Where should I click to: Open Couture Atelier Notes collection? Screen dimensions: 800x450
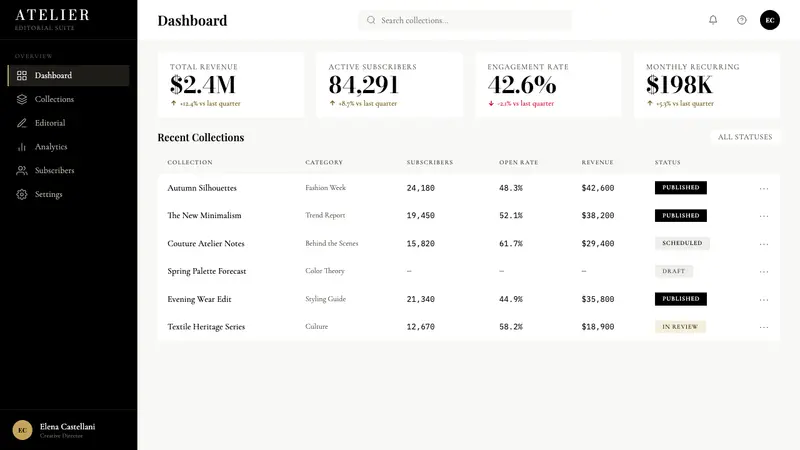pyautogui.click(x=206, y=243)
